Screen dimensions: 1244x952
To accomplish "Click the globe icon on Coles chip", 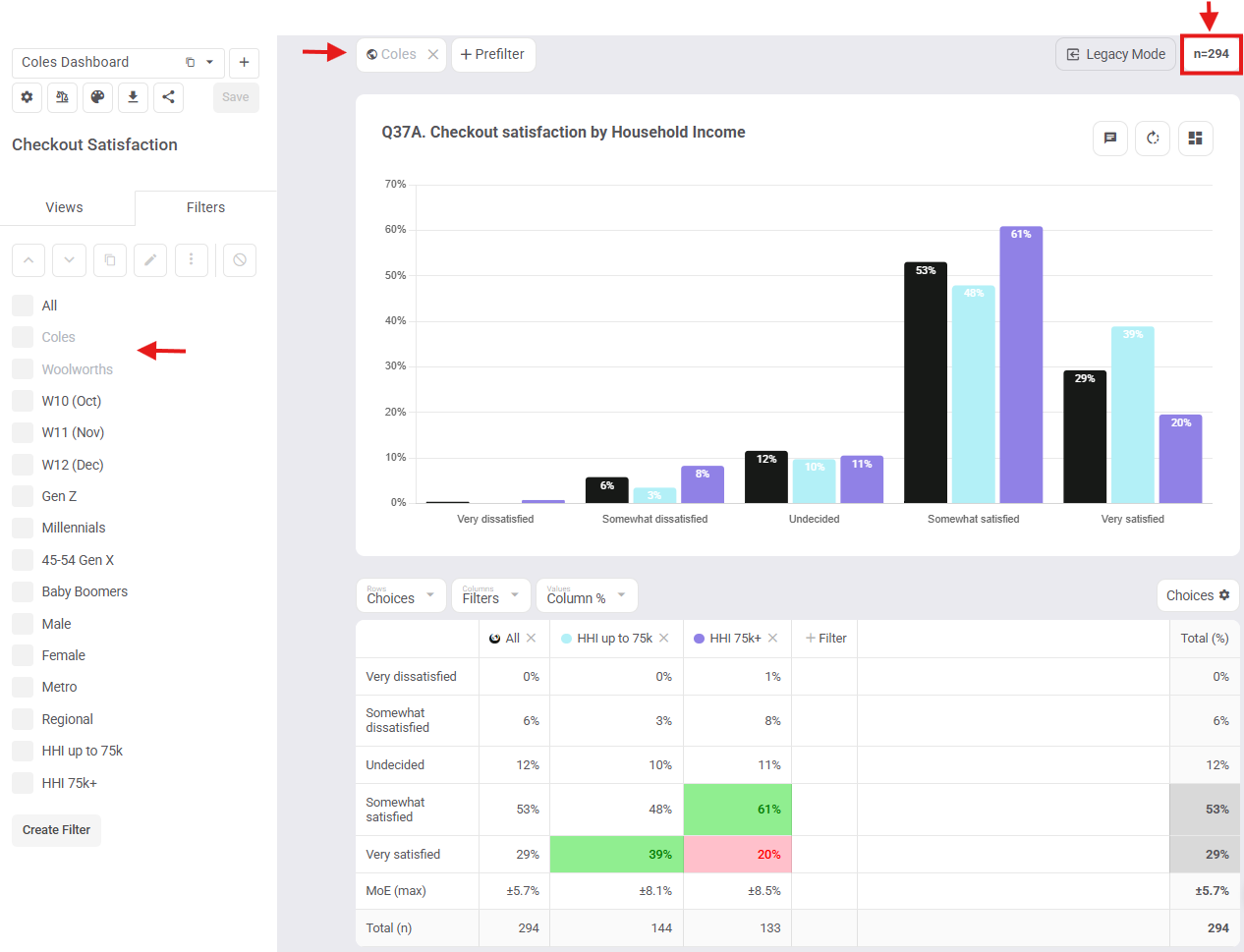I will click(372, 55).
